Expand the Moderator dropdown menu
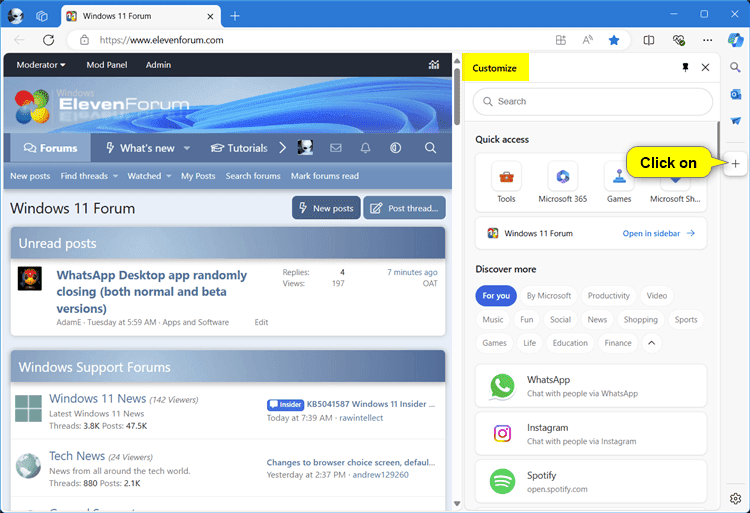The width and height of the screenshot is (750, 513). click(41, 65)
